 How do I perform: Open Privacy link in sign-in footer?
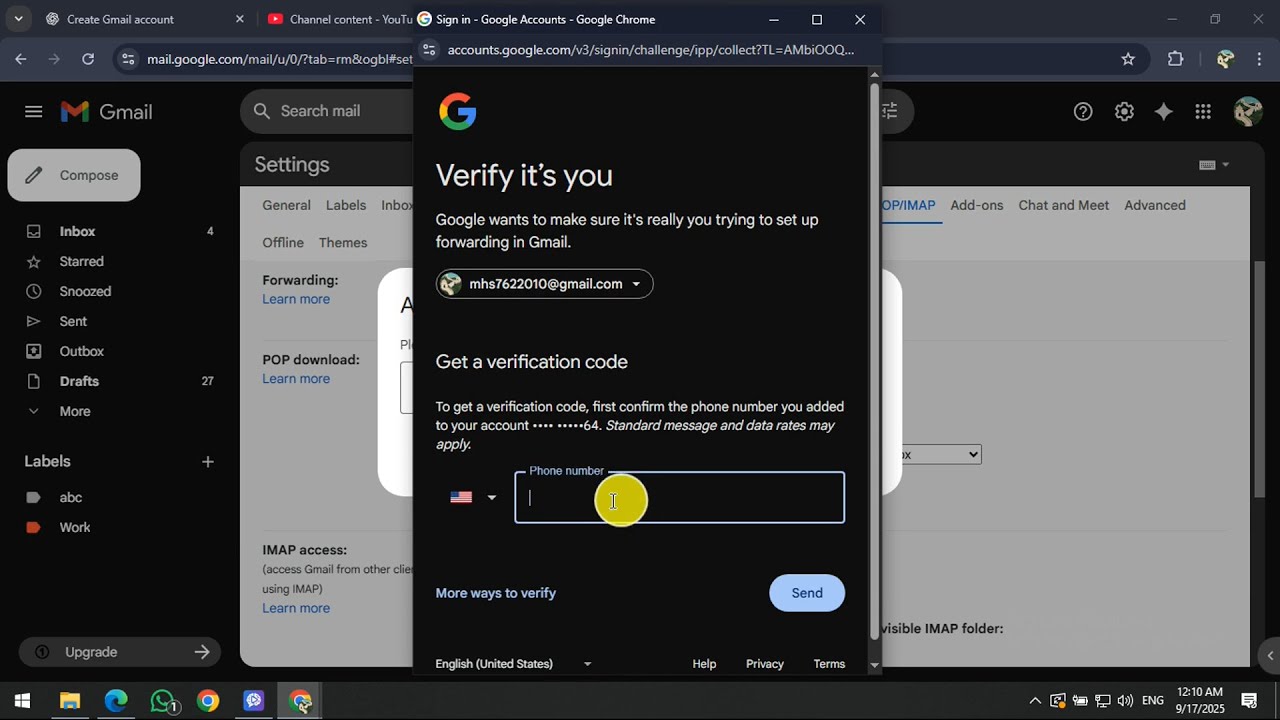tap(765, 664)
